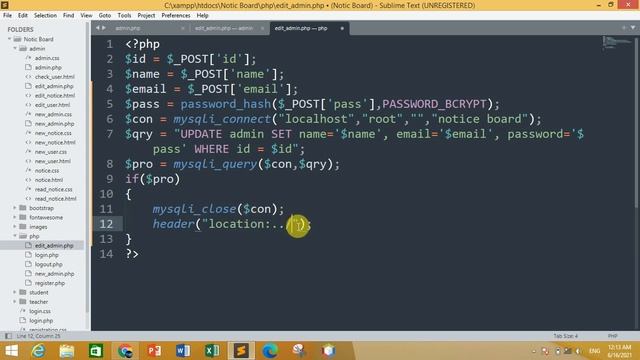
Task: Click the admin.css file icon in sidebar
Action: (x=28, y=58)
